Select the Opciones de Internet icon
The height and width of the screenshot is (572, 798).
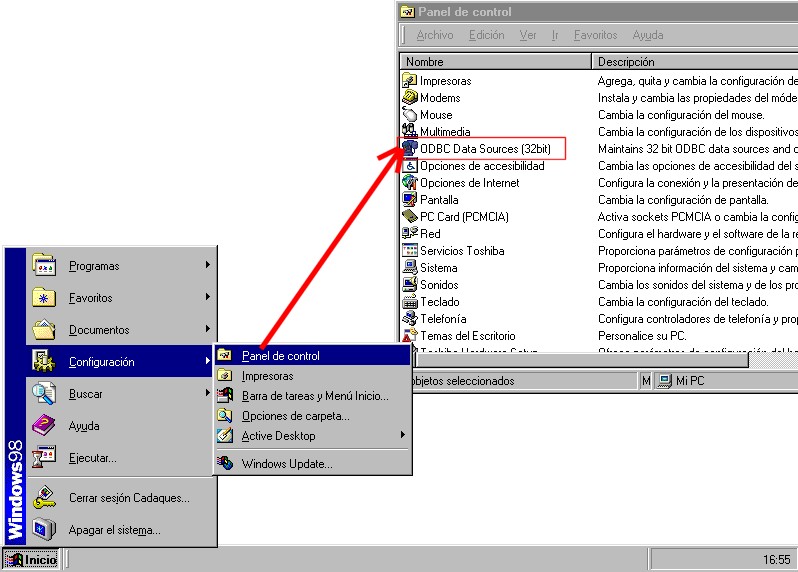pos(409,182)
